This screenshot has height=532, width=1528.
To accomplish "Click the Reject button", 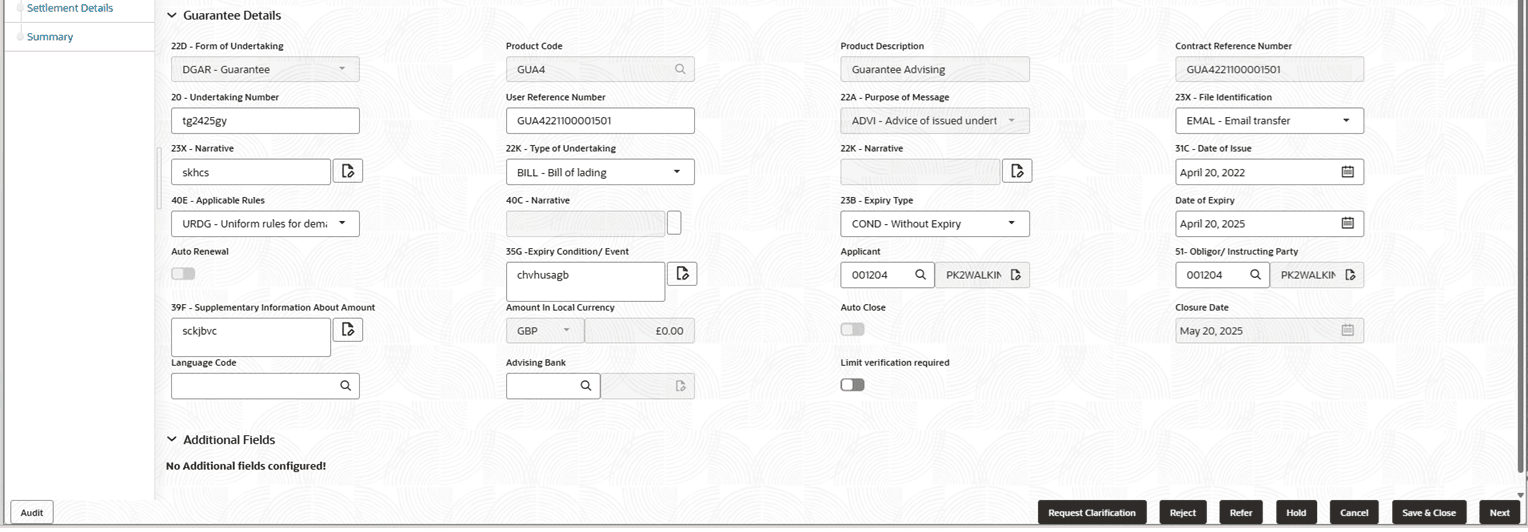I will click(1183, 512).
